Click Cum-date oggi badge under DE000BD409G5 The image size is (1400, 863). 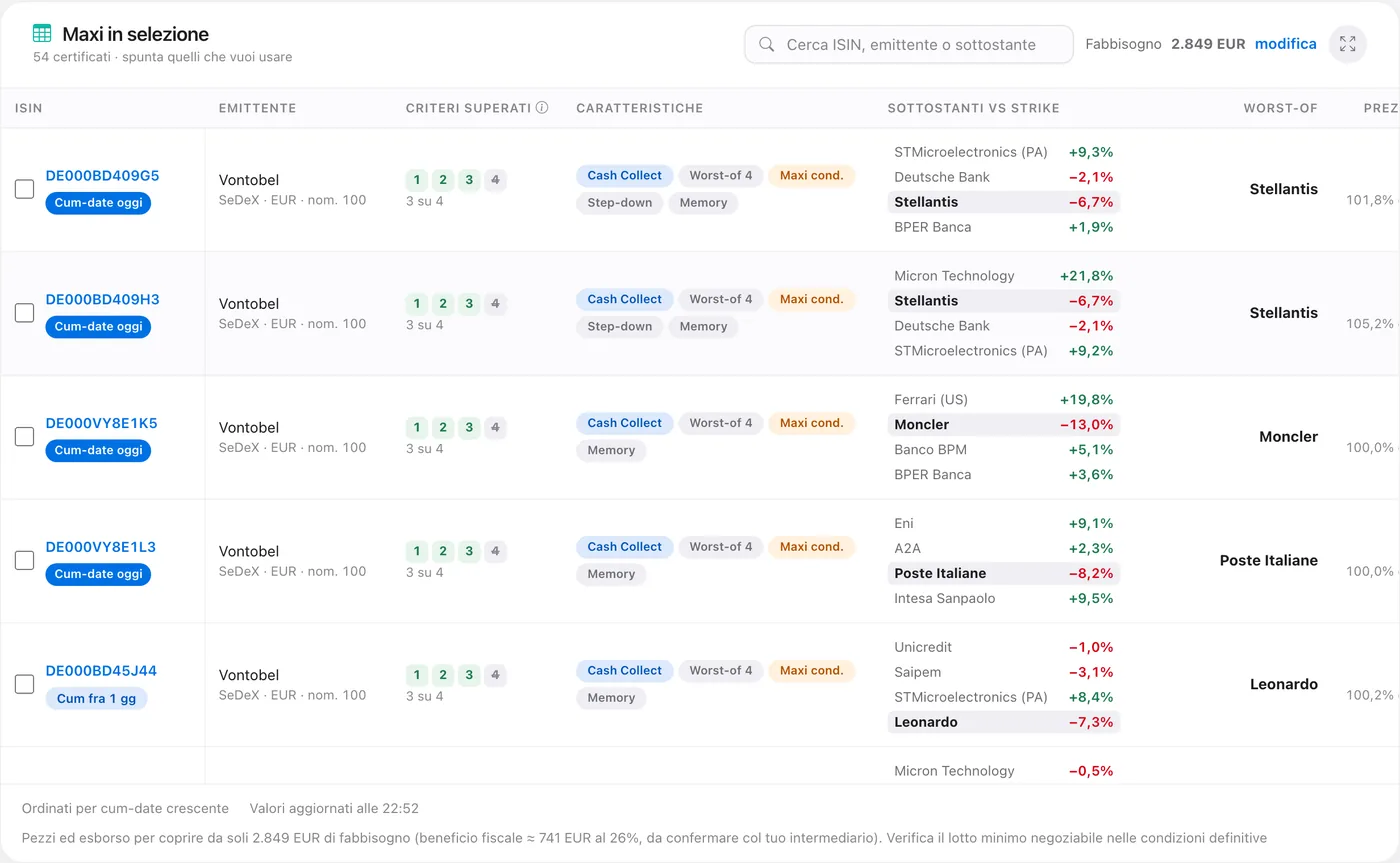[x=98, y=203]
